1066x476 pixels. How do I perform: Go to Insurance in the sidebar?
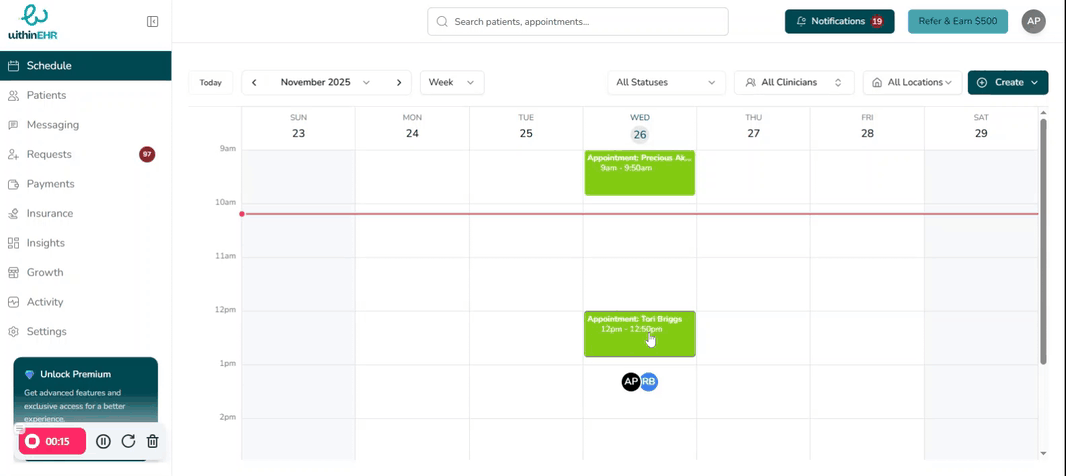[49, 213]
